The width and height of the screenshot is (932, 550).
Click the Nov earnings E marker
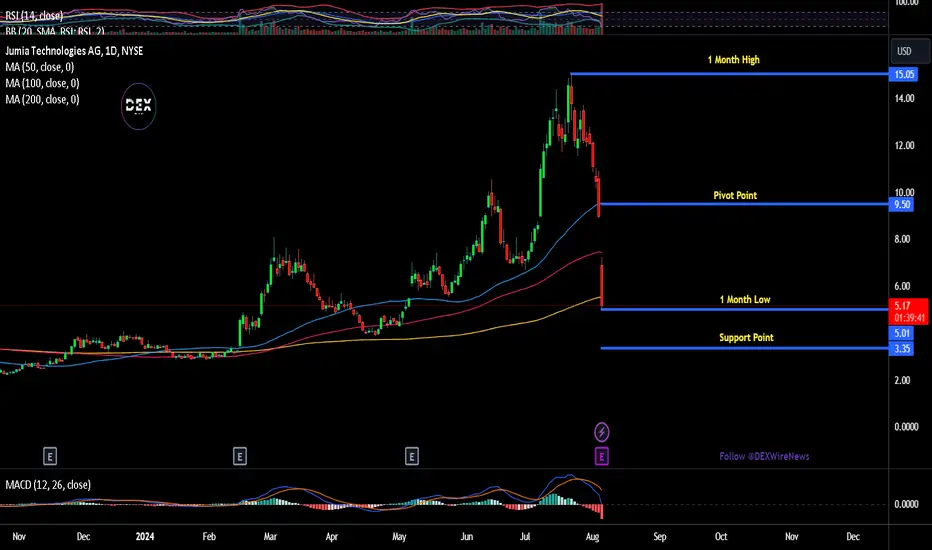50,457
